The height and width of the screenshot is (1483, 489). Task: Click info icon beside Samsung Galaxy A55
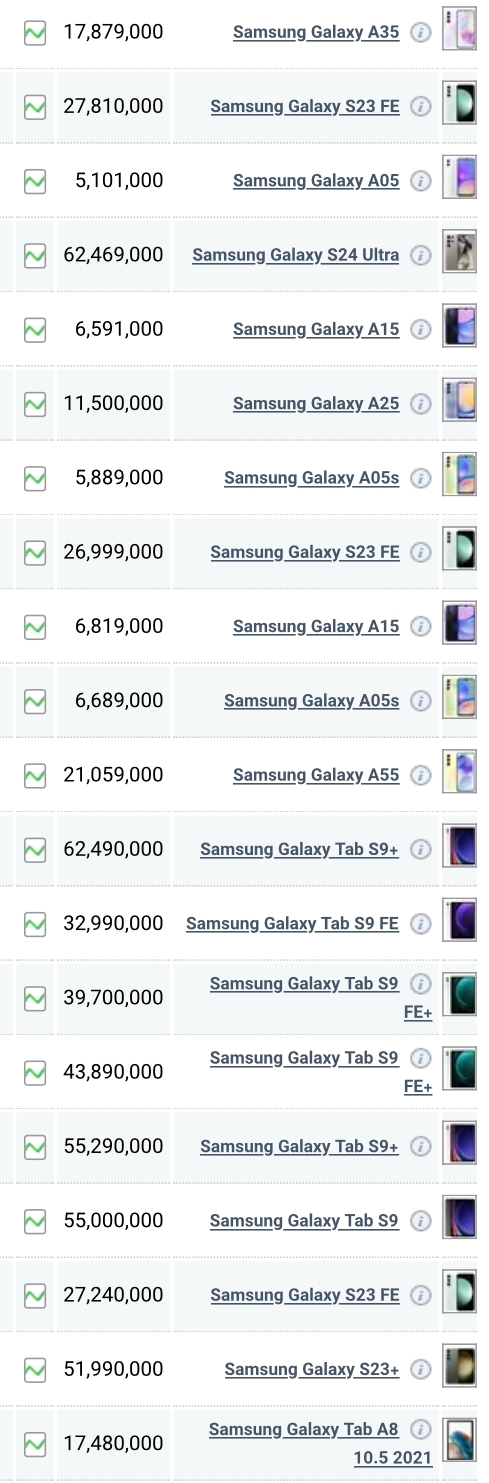(x=422, y=775)
